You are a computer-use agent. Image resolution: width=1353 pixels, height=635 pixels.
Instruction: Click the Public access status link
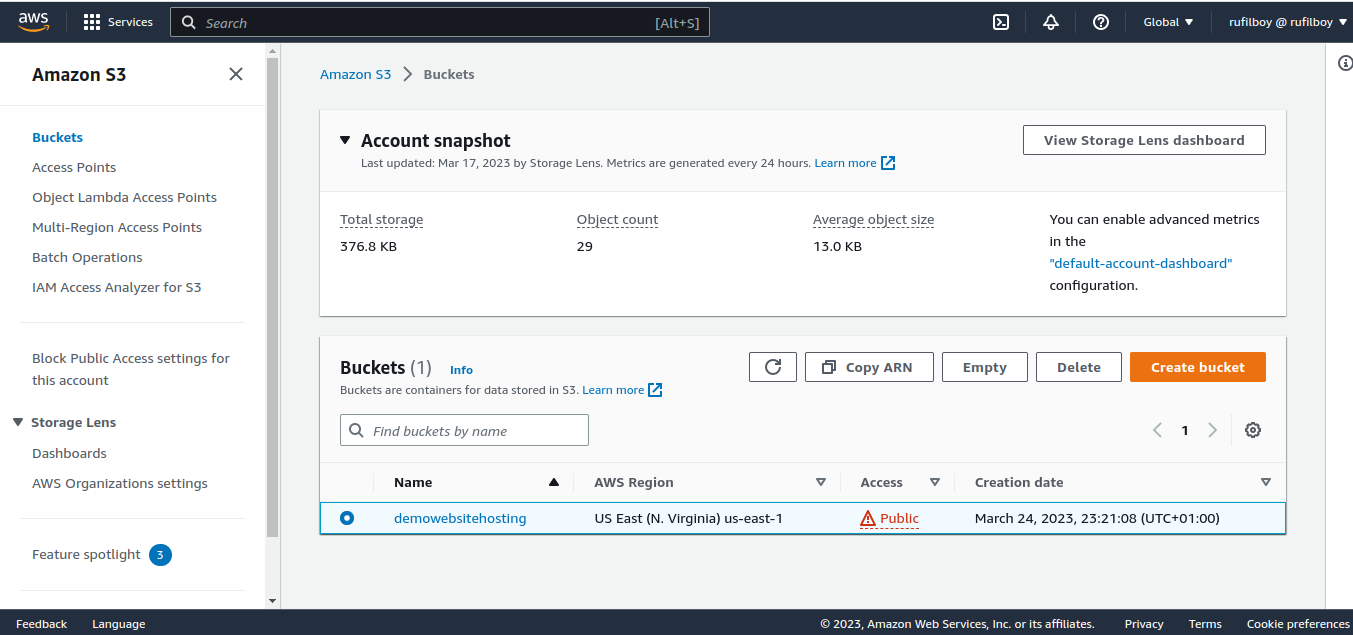pos(899,518)
